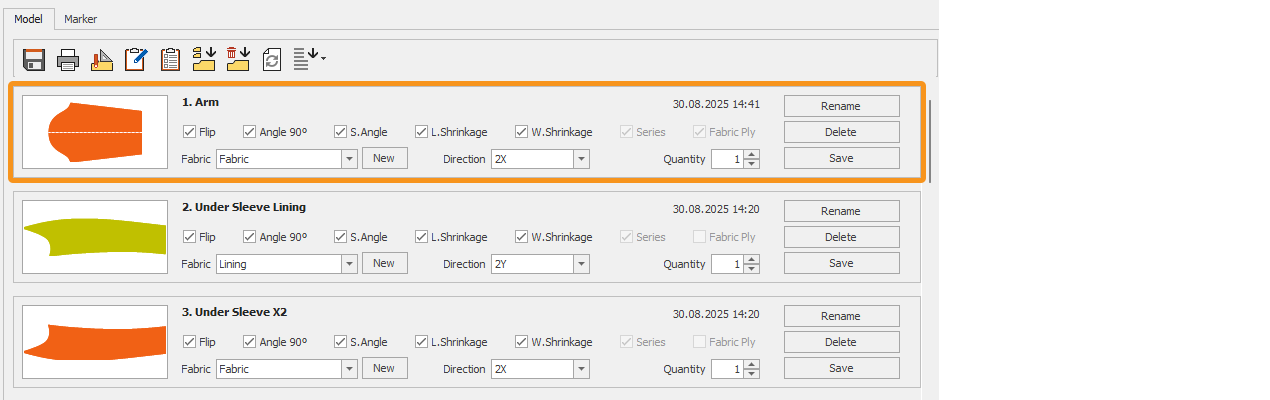Click the refresh document icon

[x=272, y=60]
